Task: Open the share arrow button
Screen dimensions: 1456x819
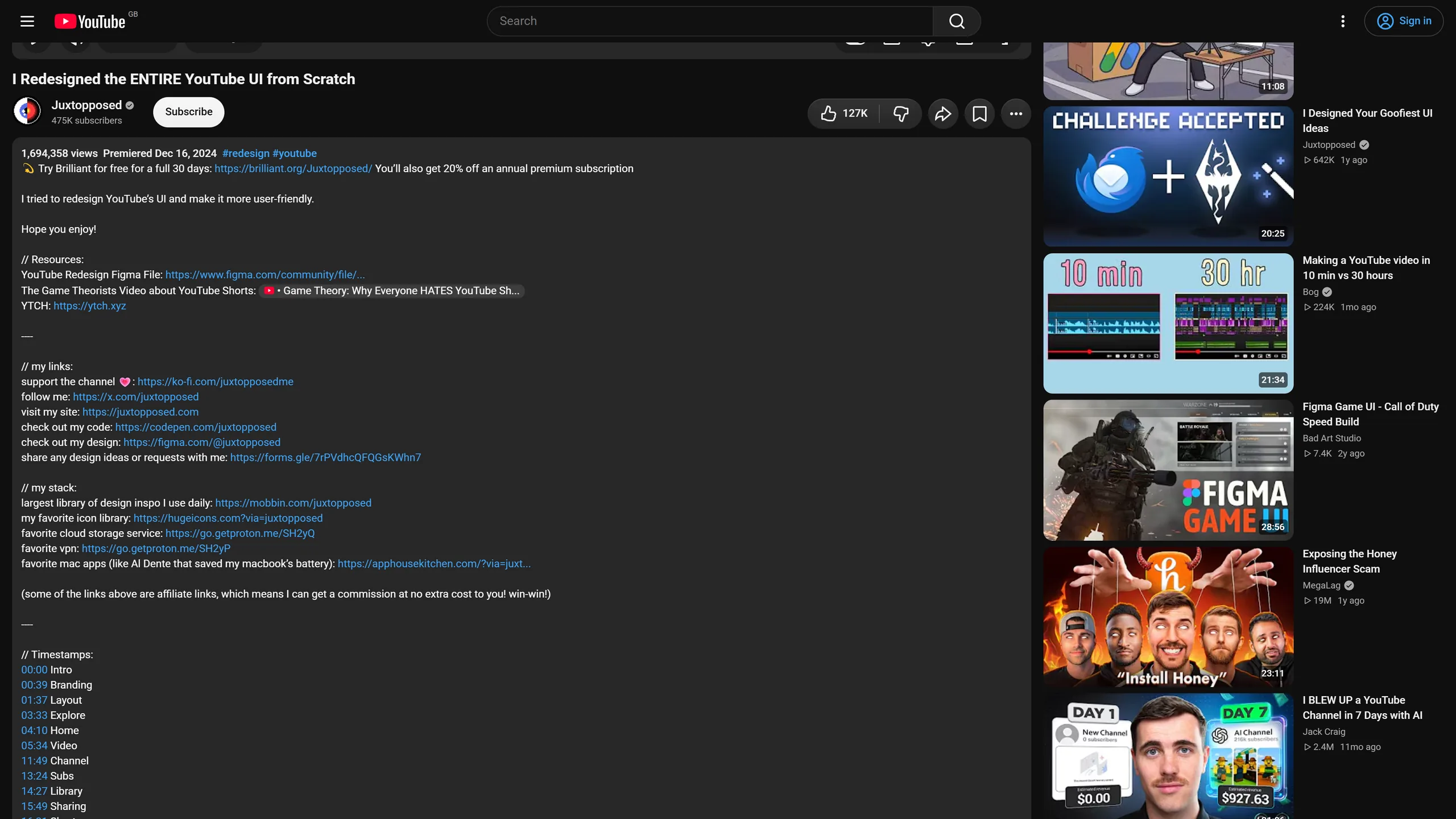Action: pos(943,113)
